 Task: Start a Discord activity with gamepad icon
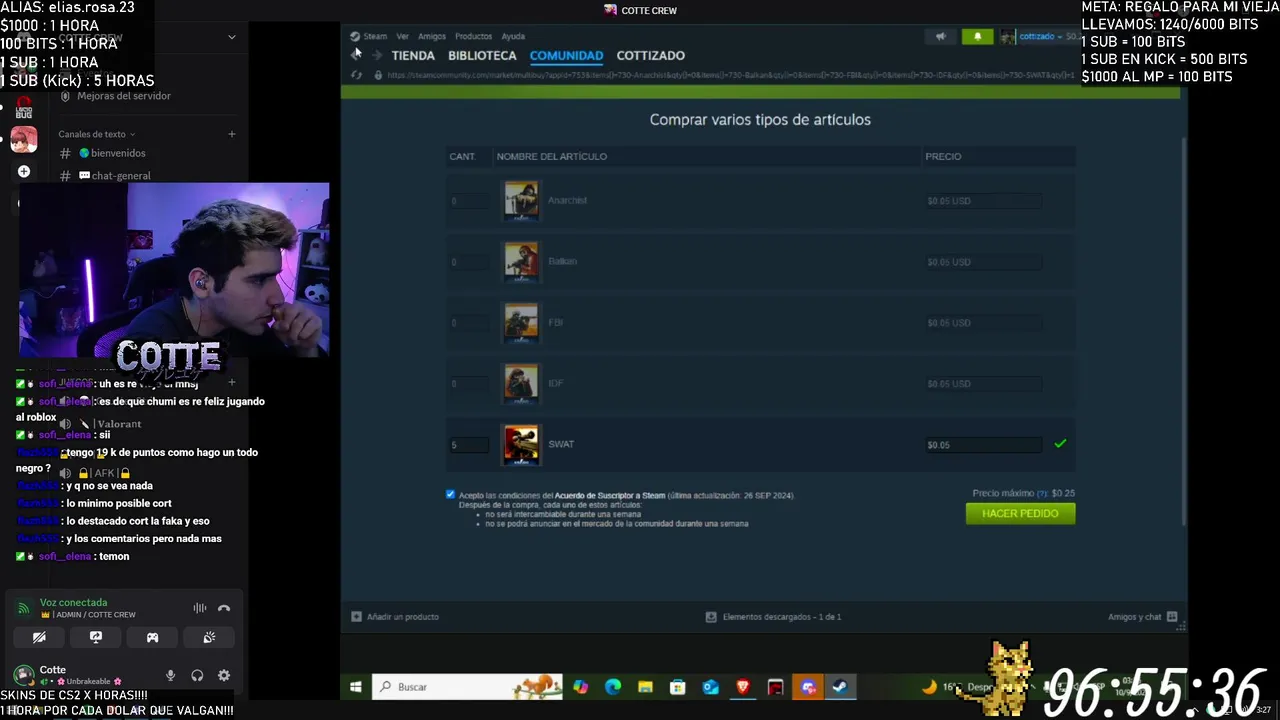[x=152, y=637]
